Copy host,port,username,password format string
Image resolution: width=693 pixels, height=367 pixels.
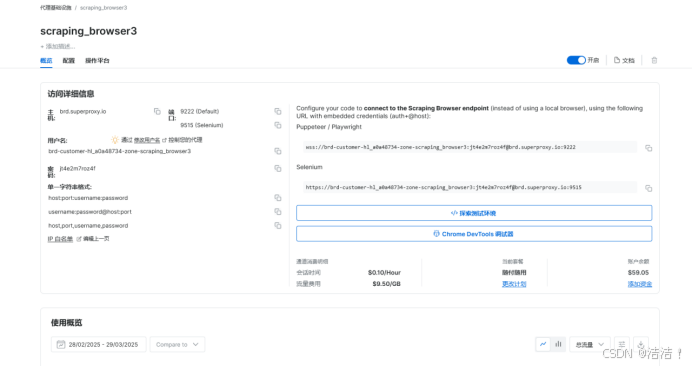[x=278, y=226]
